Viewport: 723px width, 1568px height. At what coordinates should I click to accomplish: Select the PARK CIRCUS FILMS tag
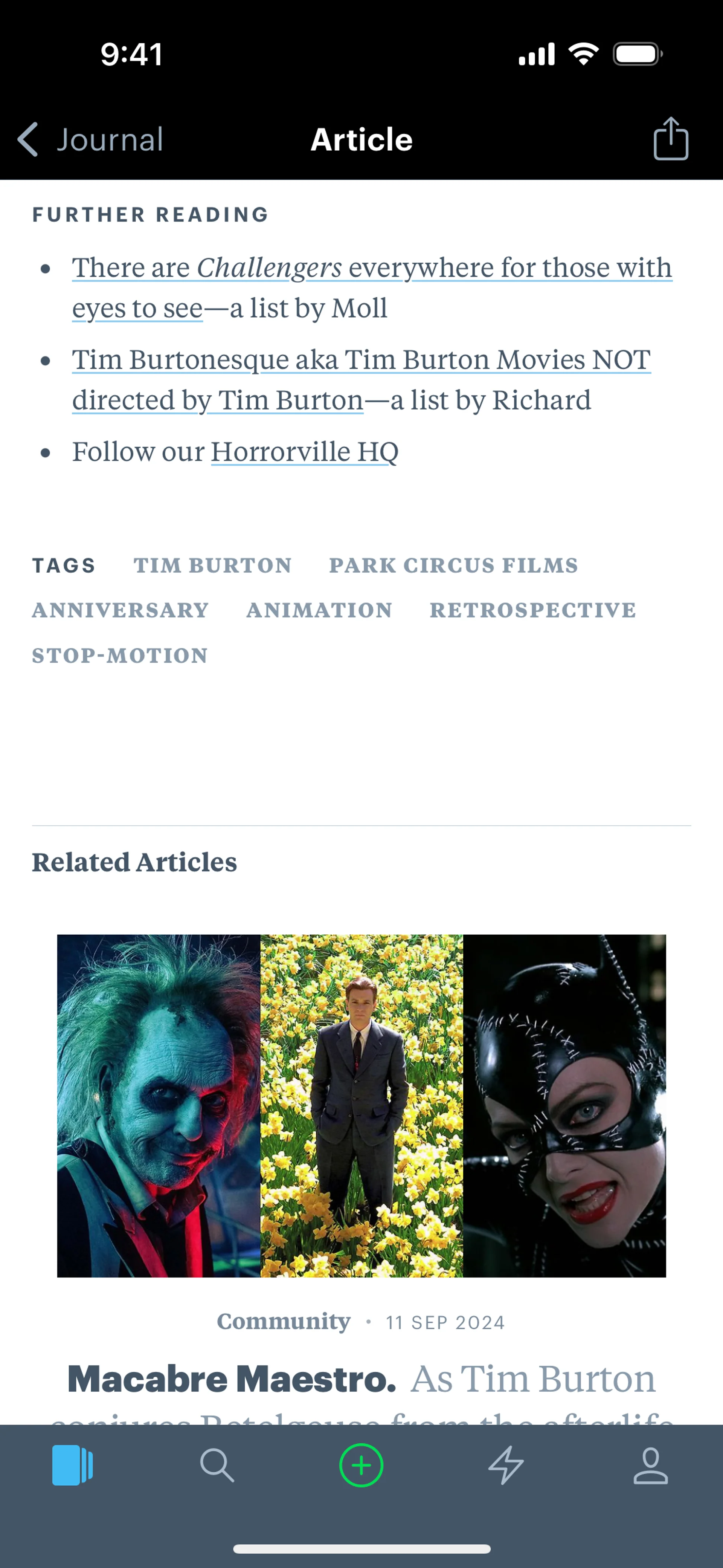click(453, 565)
